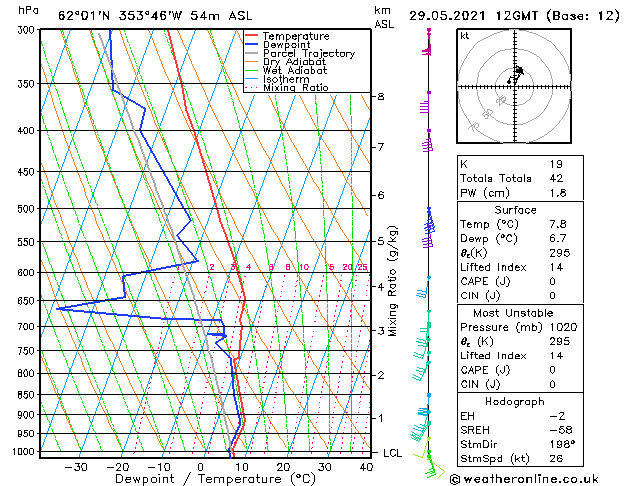Click the '(Base: 12)' label
629x486 pixels.
pyautogui.click(x=582, y=16)
